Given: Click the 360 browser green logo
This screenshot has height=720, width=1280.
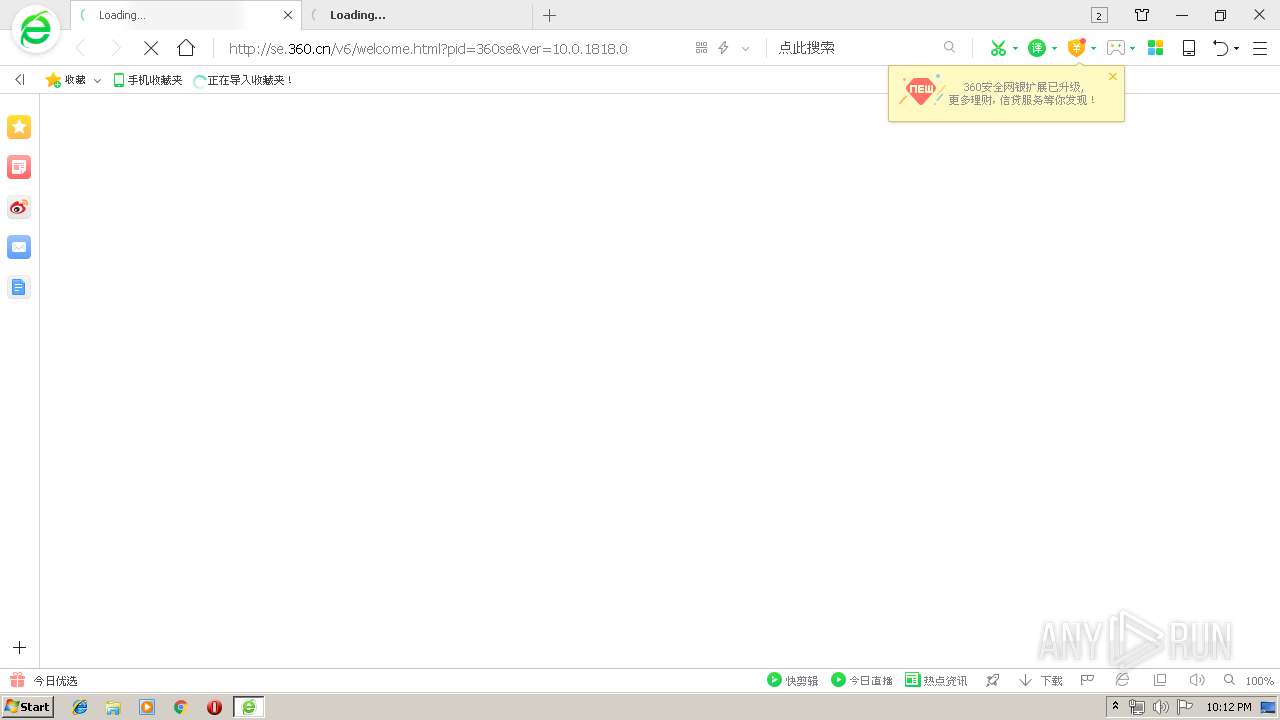Looking at the screenshot, I should [x=35, y=30].
